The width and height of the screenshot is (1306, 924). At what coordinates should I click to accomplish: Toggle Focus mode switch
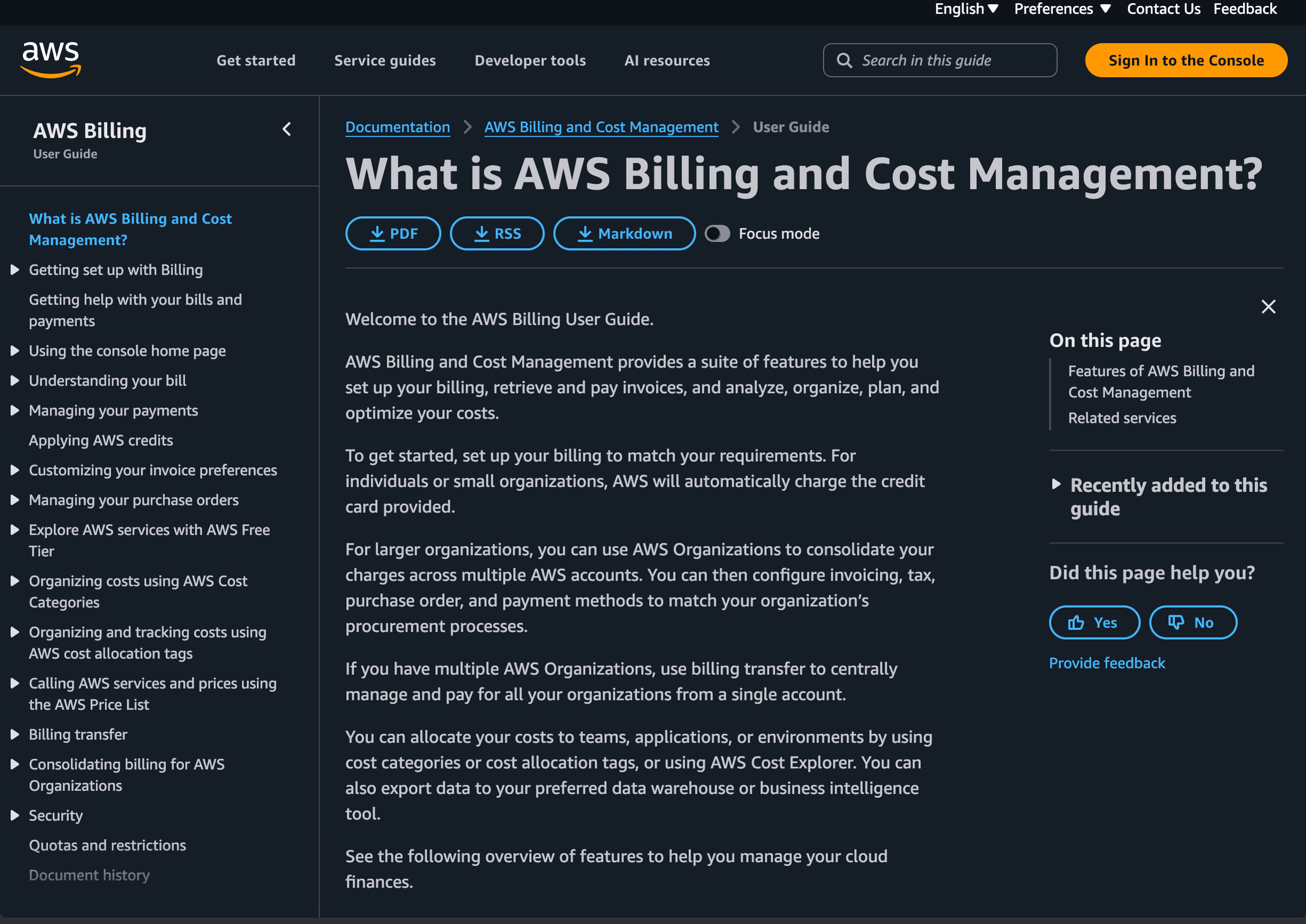click(717, 233)
